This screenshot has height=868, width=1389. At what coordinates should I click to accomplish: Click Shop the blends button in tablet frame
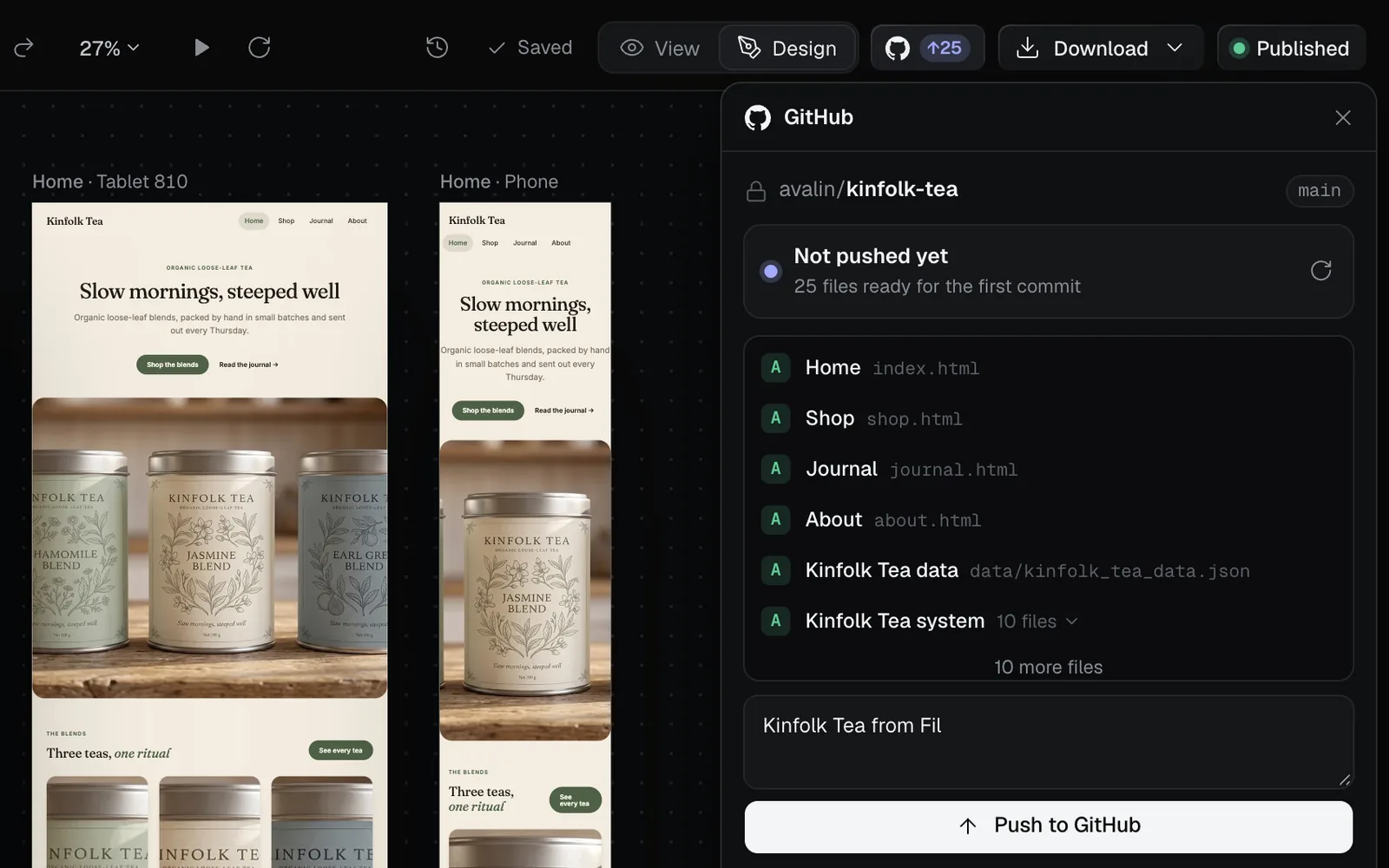(173, 365)
